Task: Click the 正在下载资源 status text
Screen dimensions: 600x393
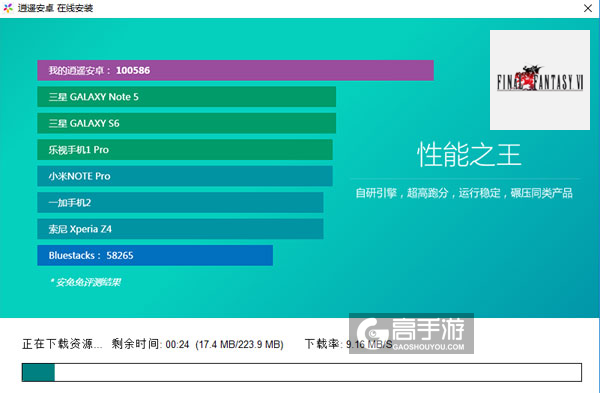Action: tap(62, 344)
